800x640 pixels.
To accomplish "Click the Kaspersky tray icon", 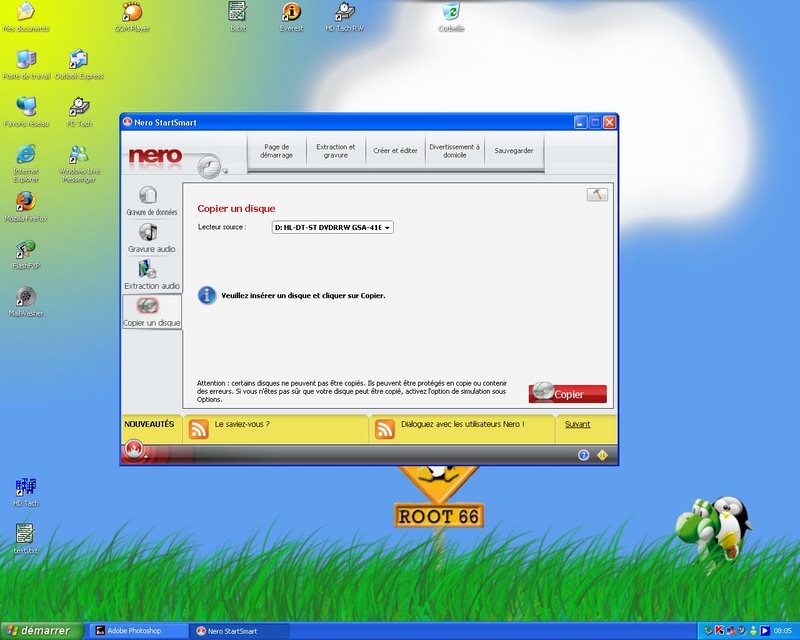I will coord(719,631).
